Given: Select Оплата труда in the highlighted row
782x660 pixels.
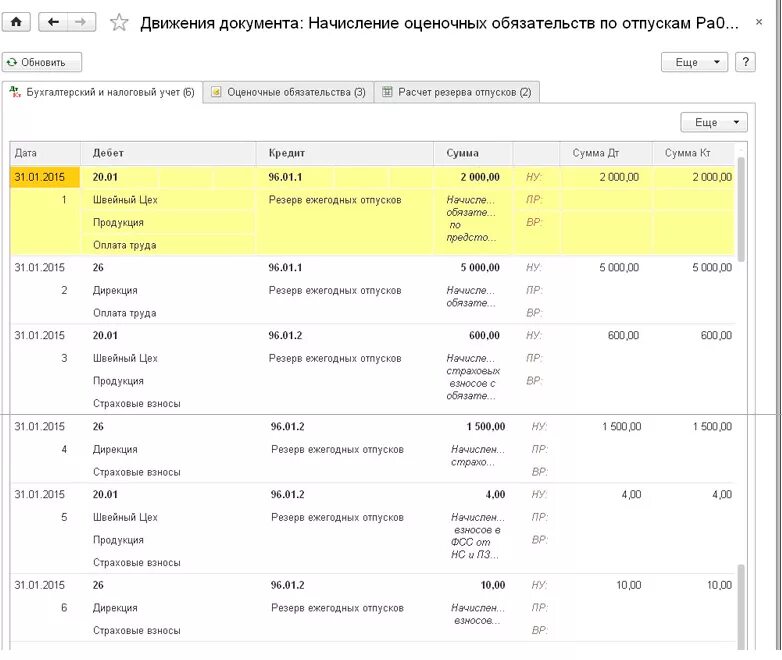Looking at the screenshot, I should click(125, 245).
